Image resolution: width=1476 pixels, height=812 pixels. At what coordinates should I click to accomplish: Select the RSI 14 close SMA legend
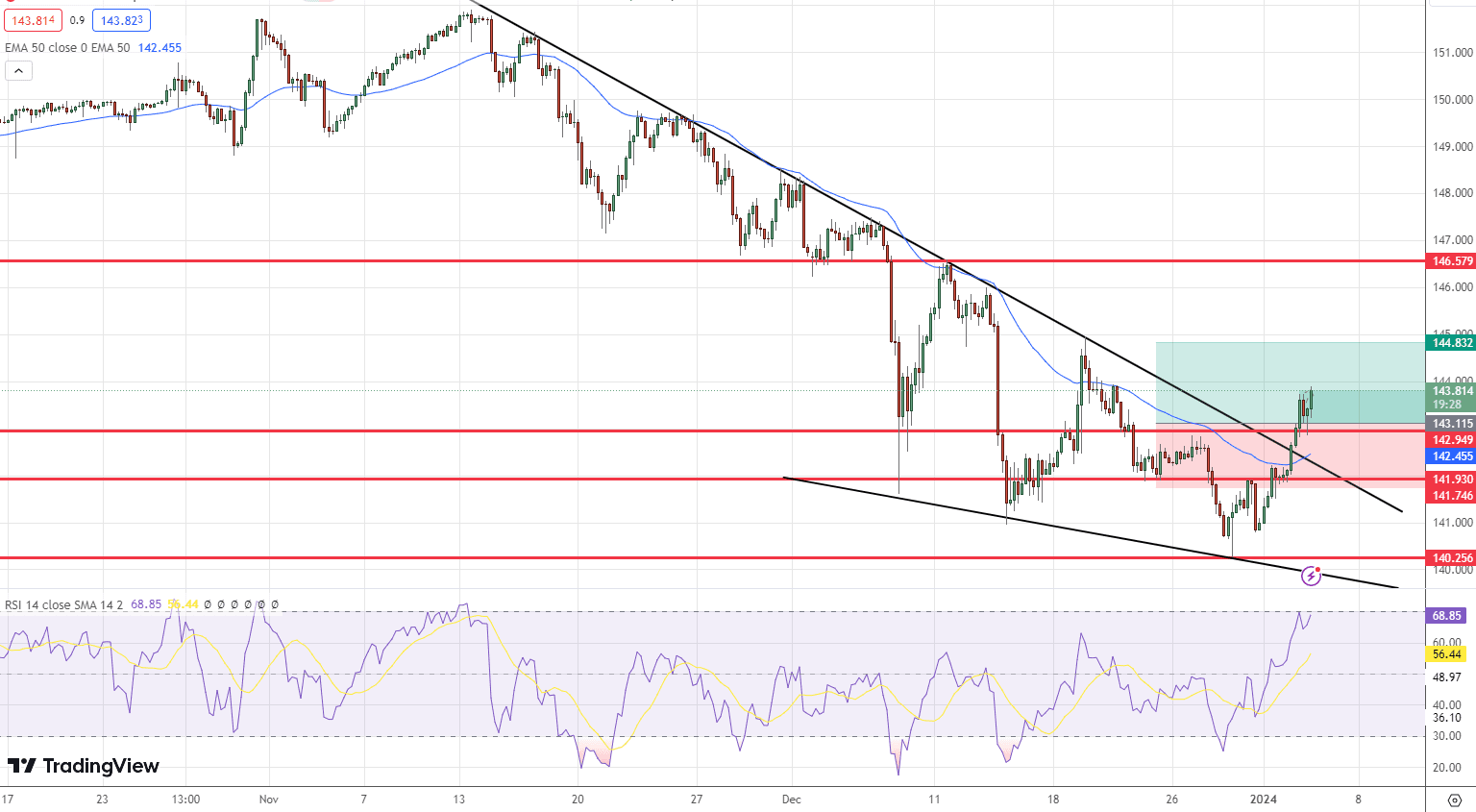click(64, 604)
